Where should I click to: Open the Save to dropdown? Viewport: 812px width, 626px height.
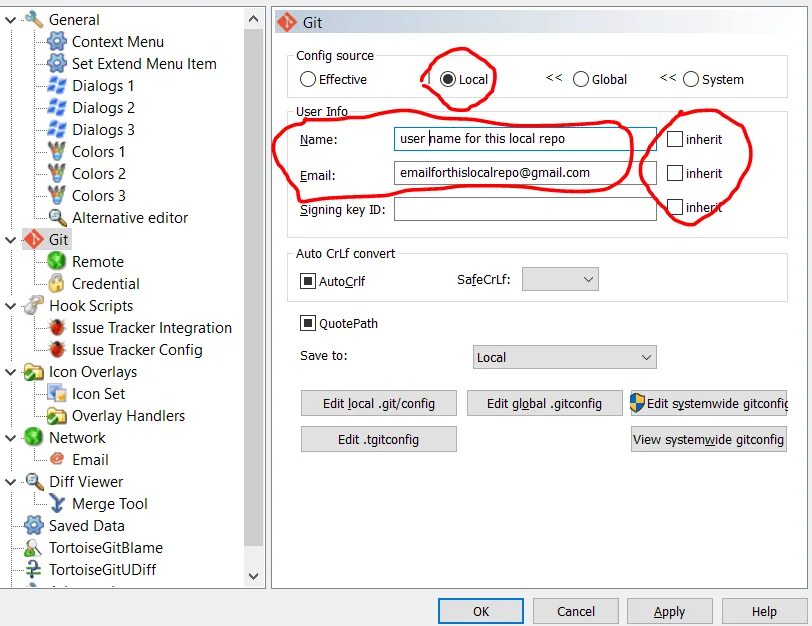564,357
